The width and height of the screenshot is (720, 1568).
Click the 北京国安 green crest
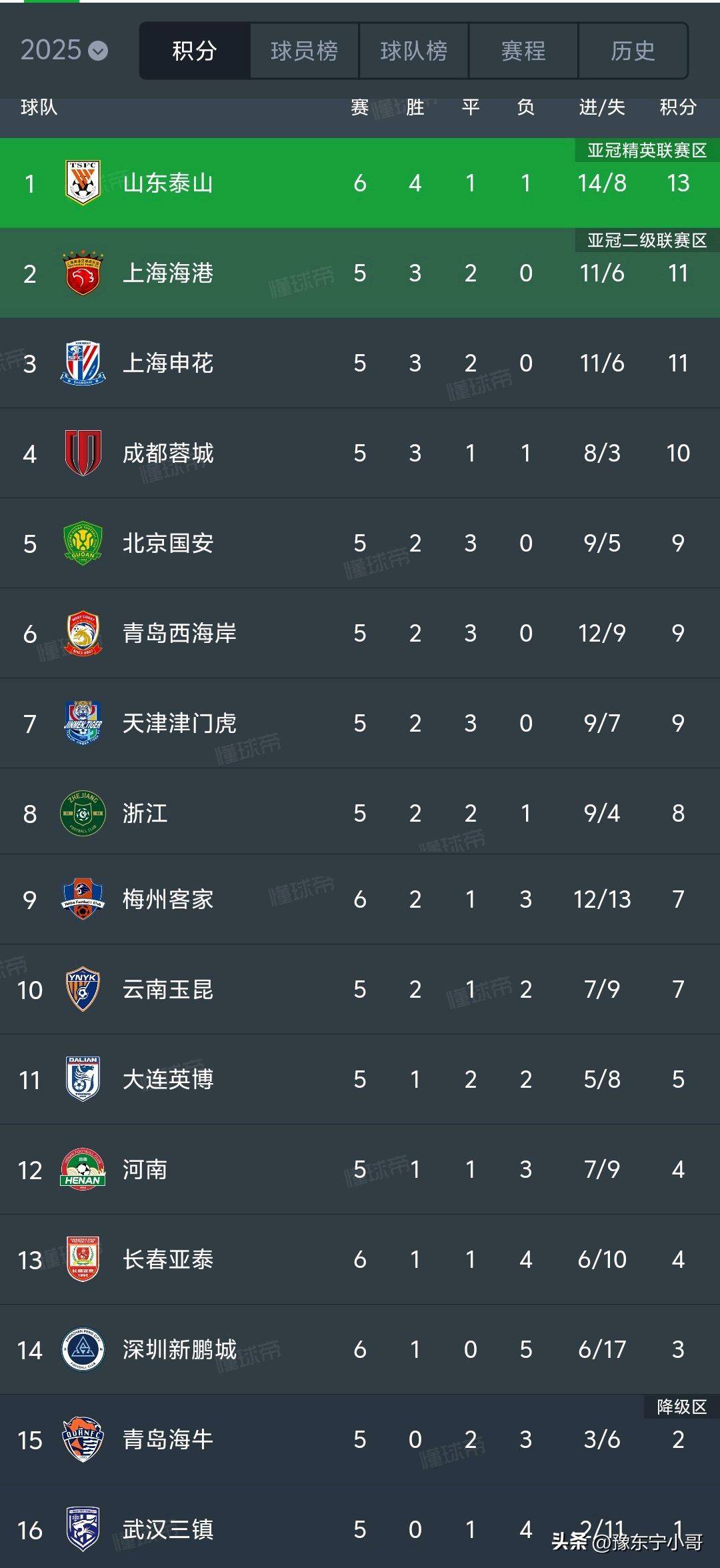click(x=83, y=543)
